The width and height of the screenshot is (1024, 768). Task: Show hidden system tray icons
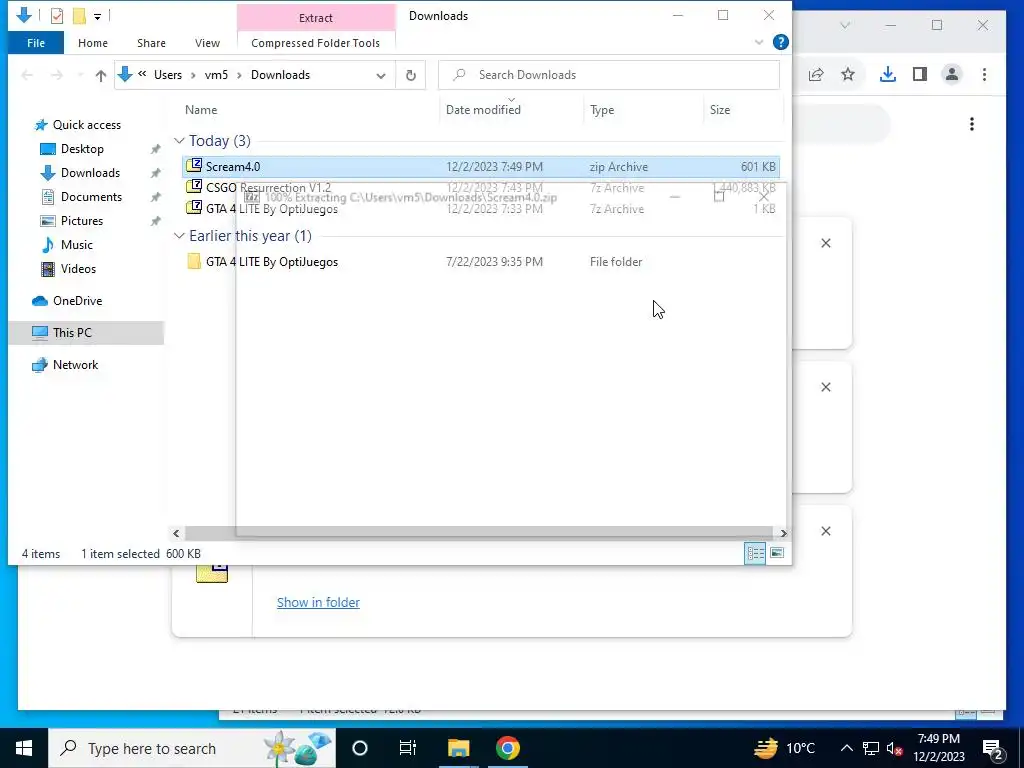(846, 748)
